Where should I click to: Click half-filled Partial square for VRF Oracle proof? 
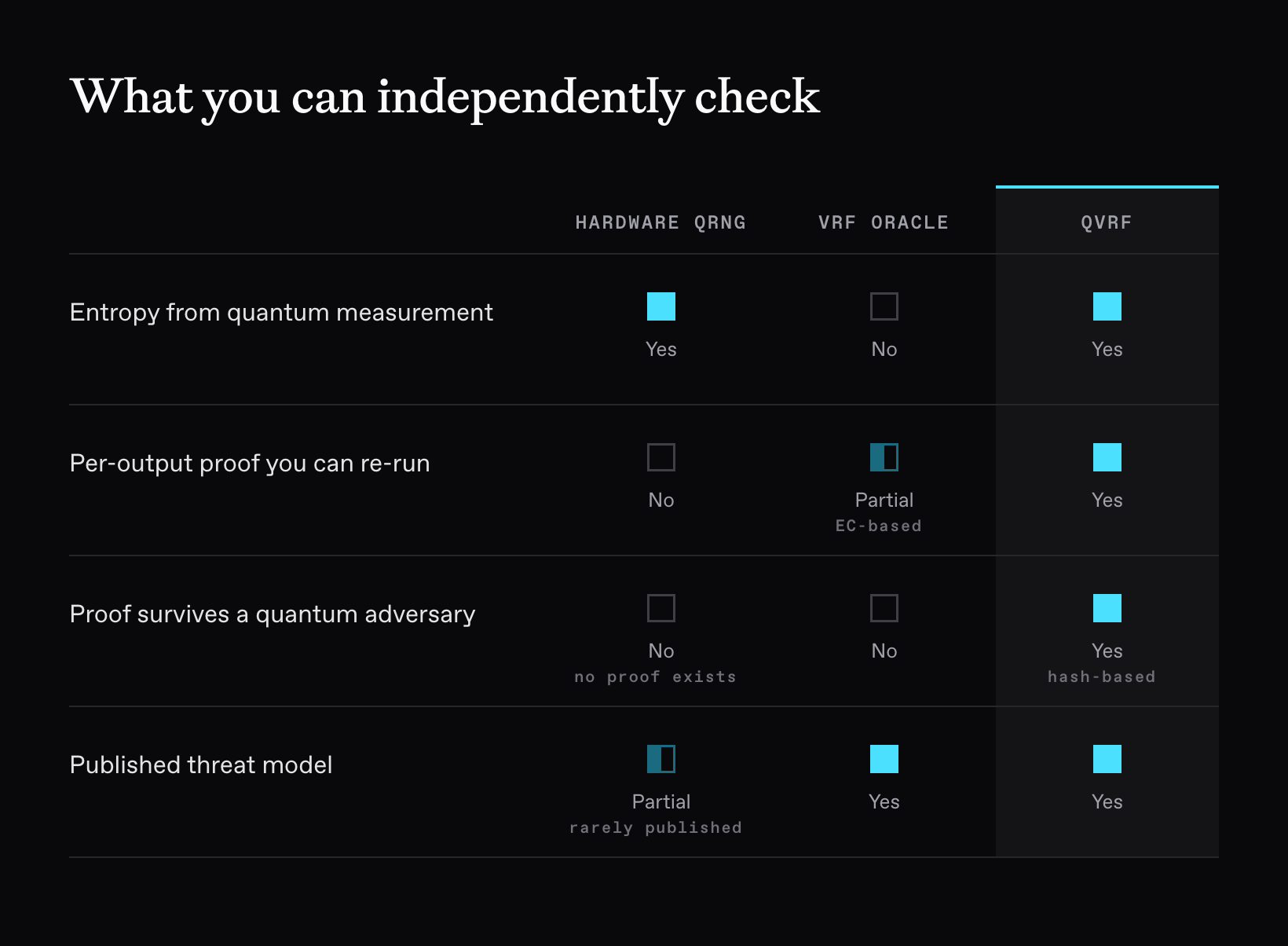[x=884, y=457]
